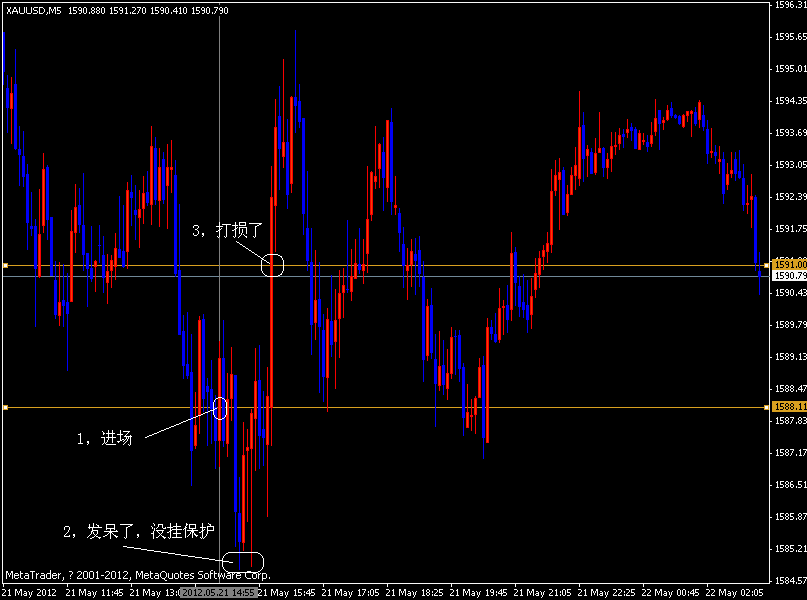Click the 1589.79 price scale value

pos(791,325)
